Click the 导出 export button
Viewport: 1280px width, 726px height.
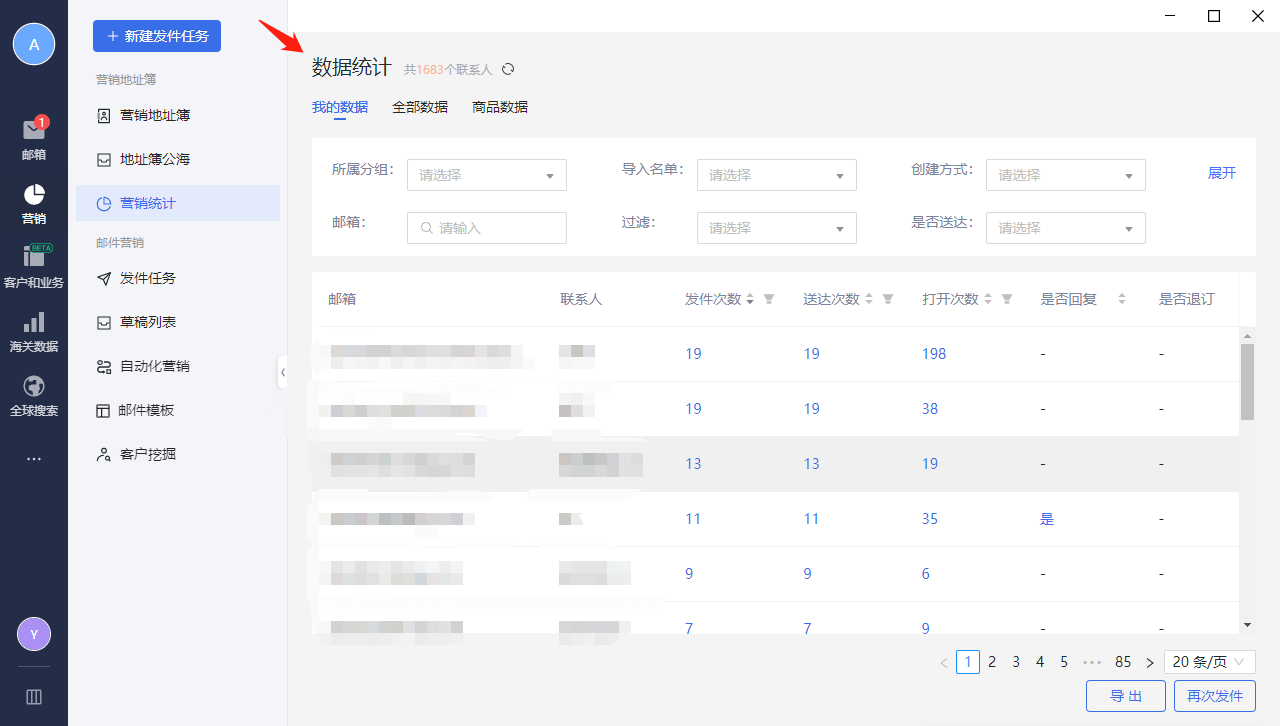1125,696
